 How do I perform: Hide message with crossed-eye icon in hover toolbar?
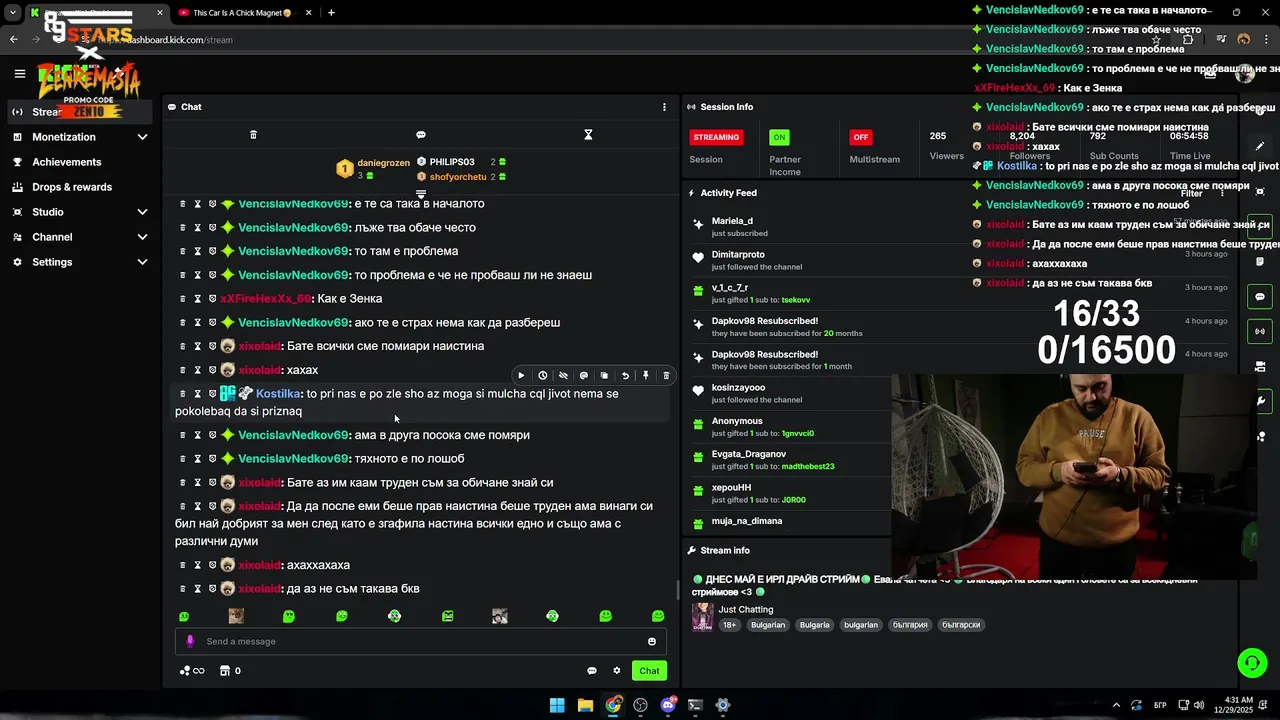pos(563,376)
